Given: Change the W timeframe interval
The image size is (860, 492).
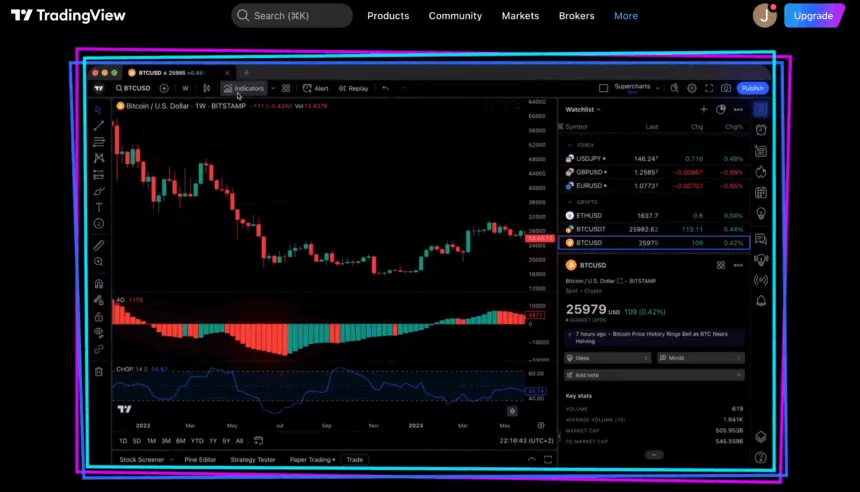Looking at the screenshot, I should pyautogui.click(x=185, y=88).
